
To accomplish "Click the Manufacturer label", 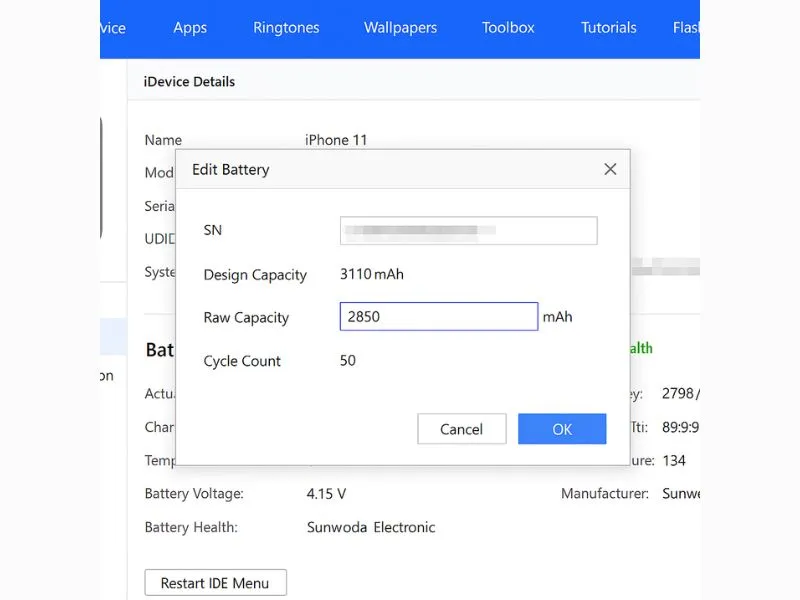I will tap(605, 493).
